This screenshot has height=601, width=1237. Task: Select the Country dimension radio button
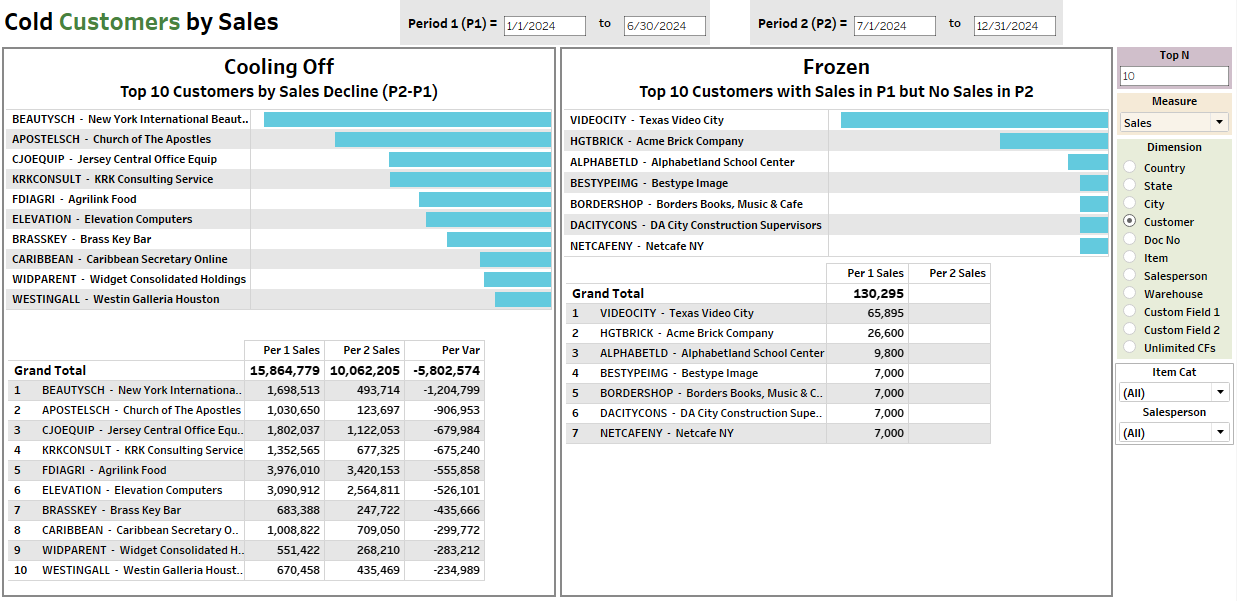tap(1130, 168)
